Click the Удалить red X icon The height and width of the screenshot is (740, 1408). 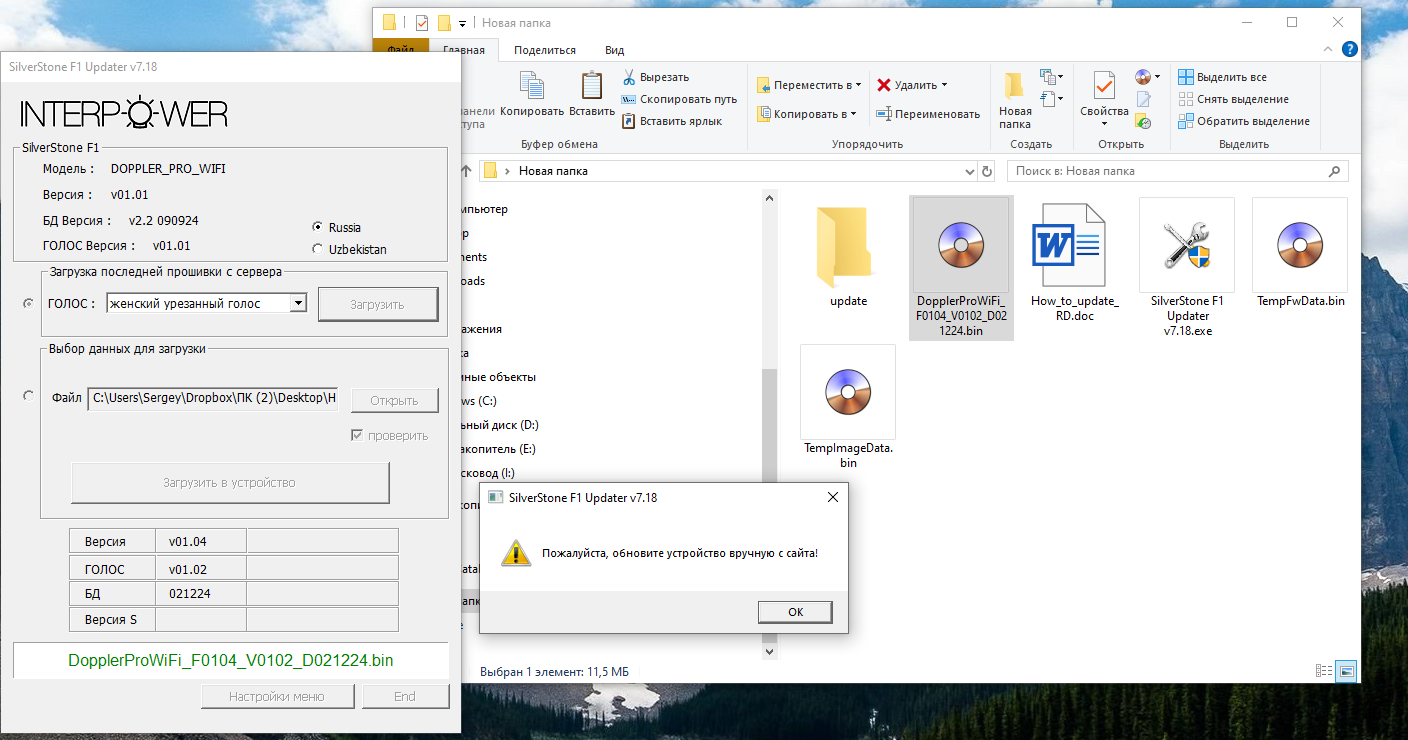(x=884, y=85)
